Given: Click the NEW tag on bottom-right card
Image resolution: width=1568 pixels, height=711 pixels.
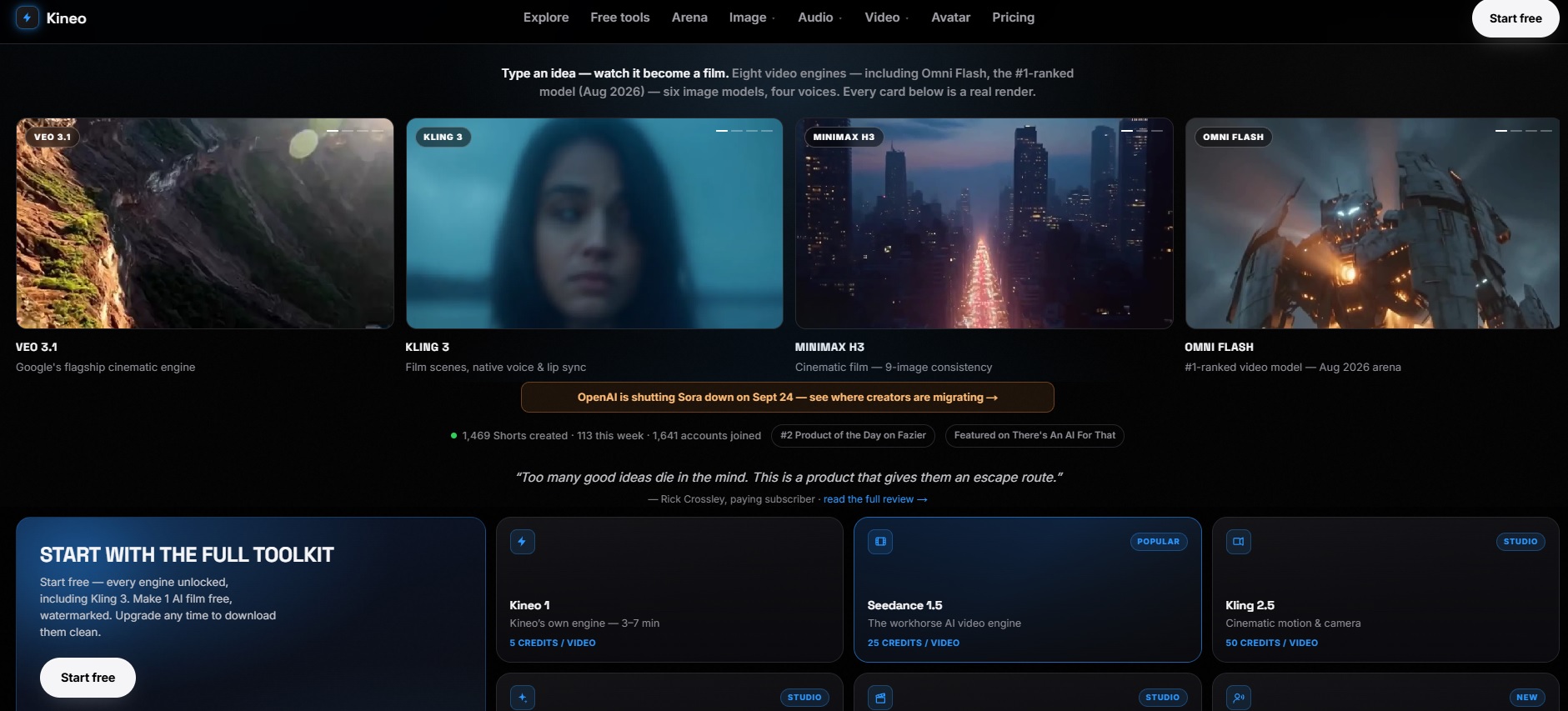Looking at the screenshot, I should (1527, 698).
